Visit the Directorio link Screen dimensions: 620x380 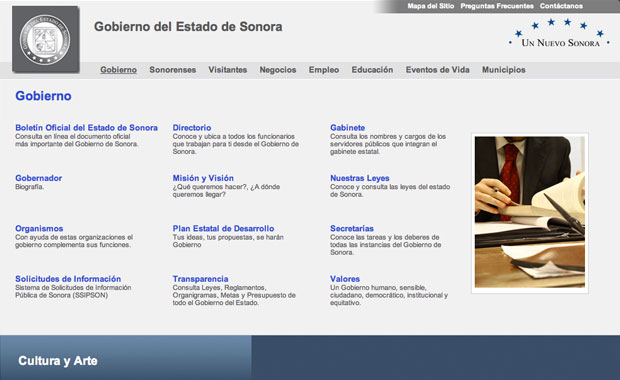pyautogui.click(x=192, y=128)
